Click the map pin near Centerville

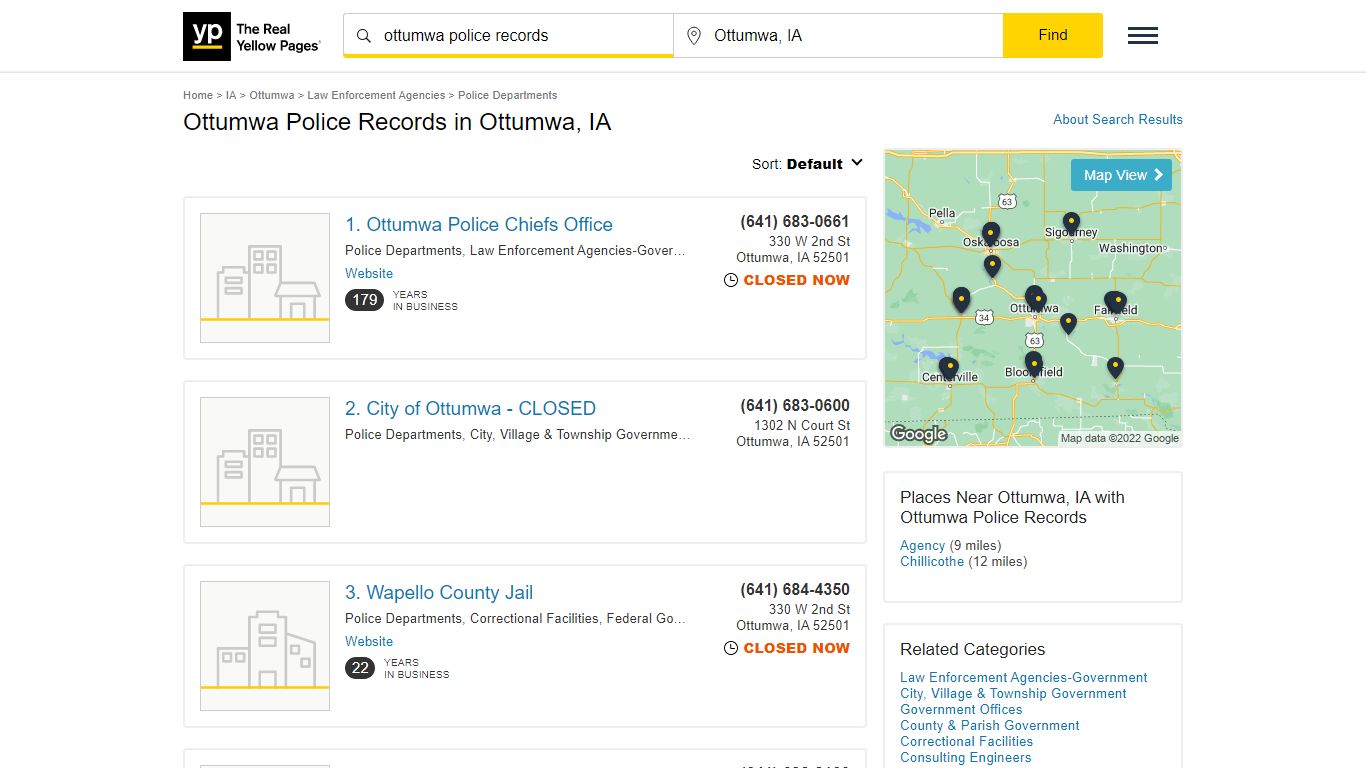pyautogui.click(x=949, y=369)
